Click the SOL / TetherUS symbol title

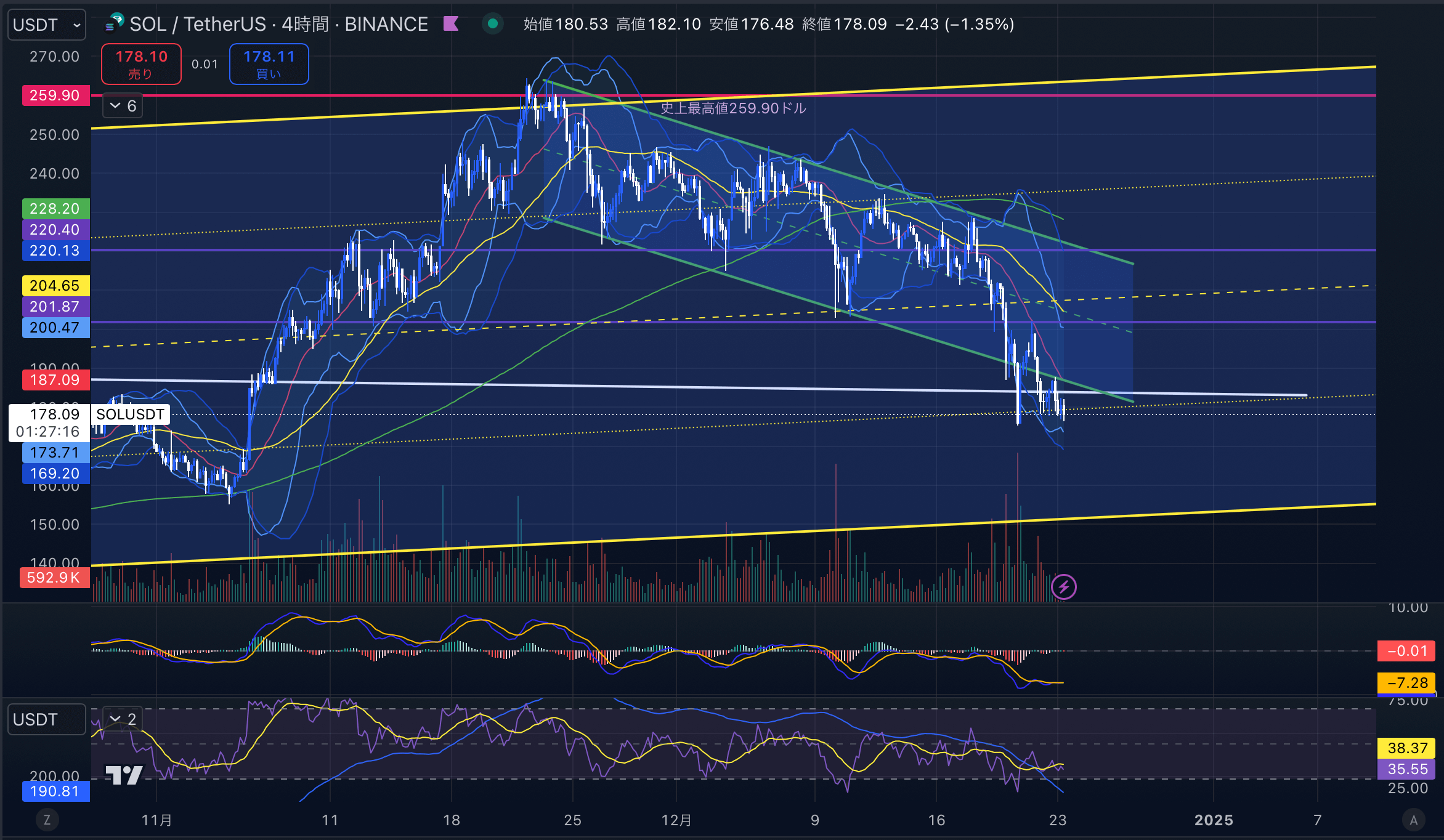point(278,24)
